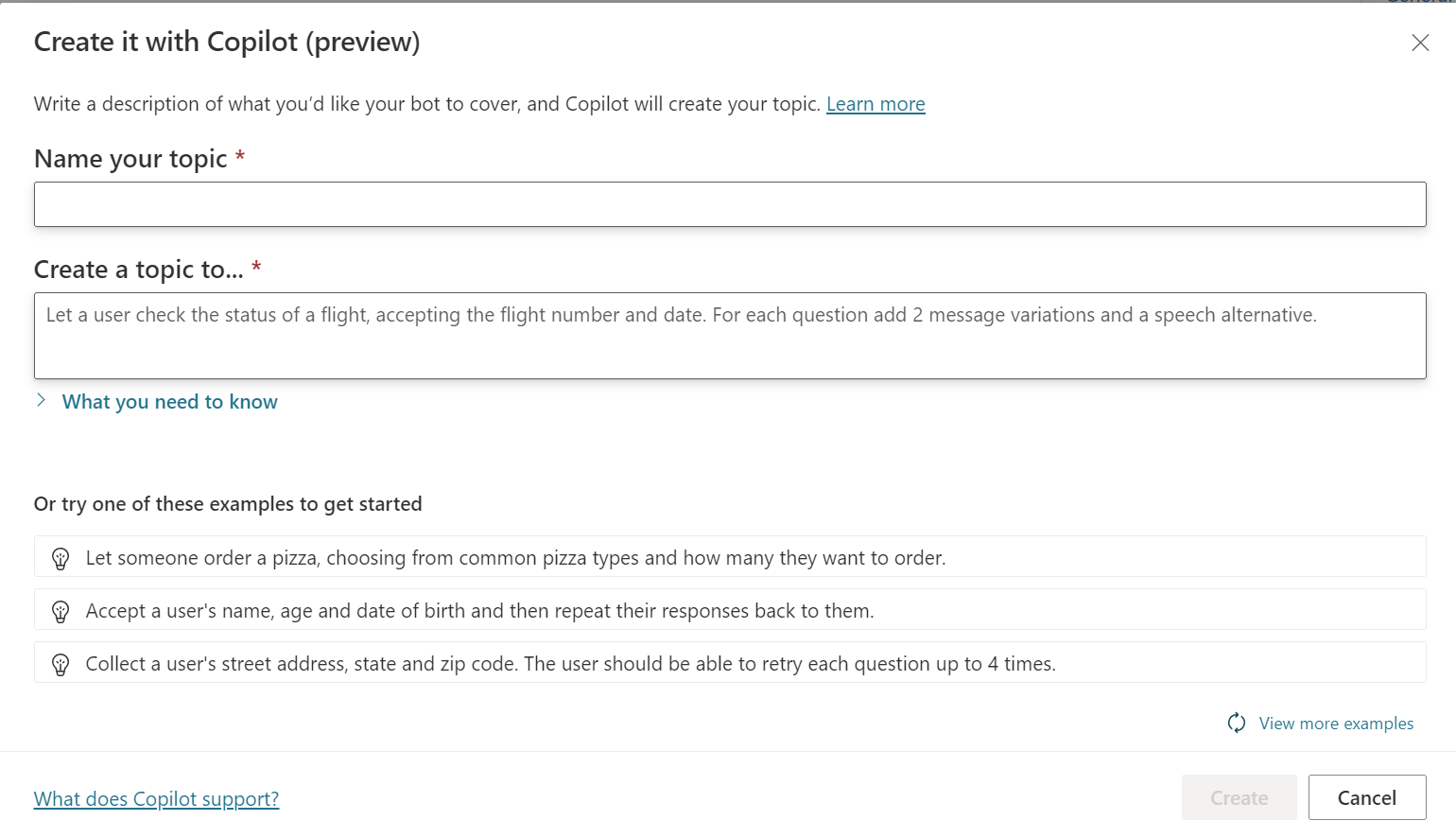The image size is (1456, 838).
Task: Click into the topic description text area
Action: pos(730,336)
